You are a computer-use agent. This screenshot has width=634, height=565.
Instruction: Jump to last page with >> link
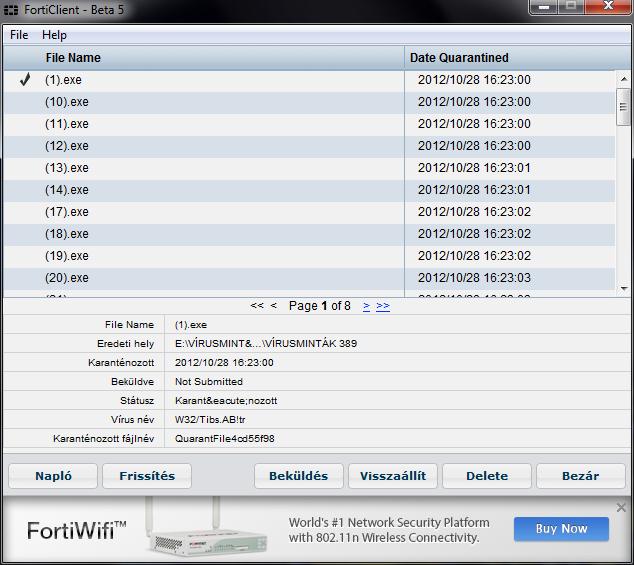click(383, 306)
